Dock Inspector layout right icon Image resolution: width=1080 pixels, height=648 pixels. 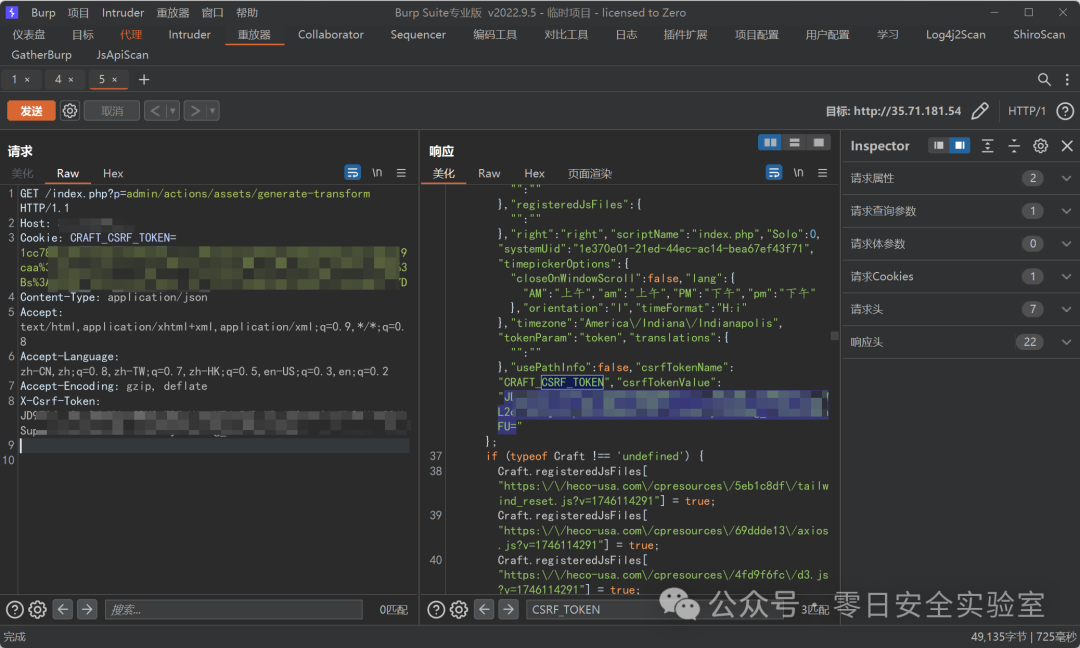(x=959, y=146)
